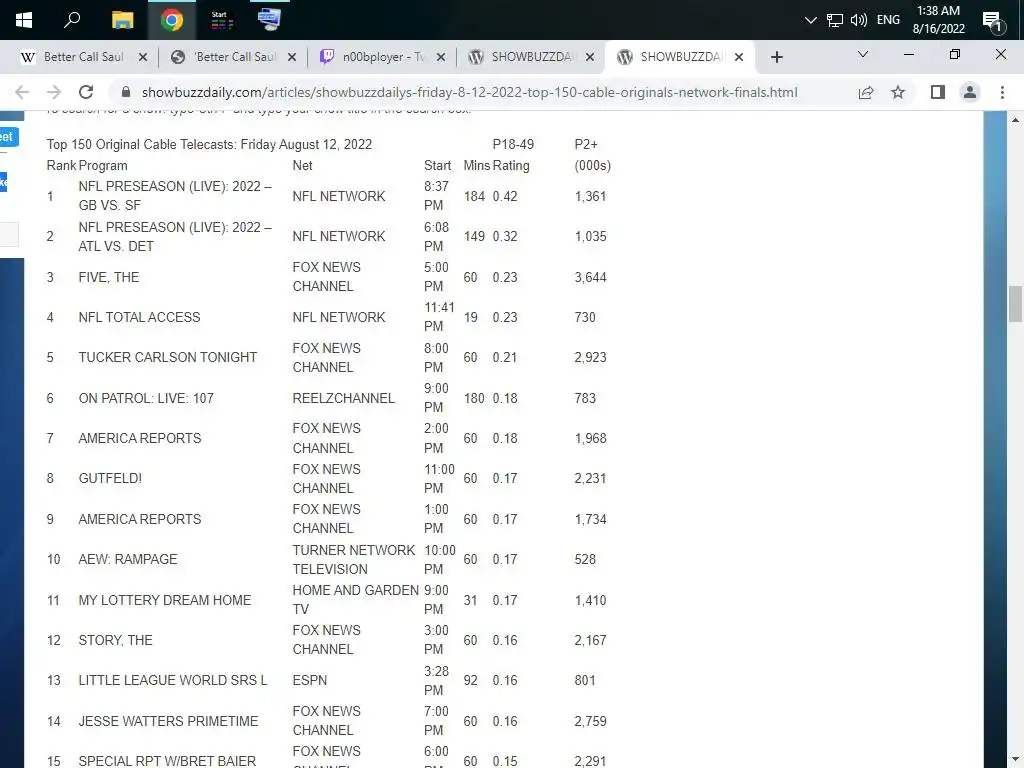This screenshot has width=1024, height=768.
Task: Click scrollbar up arrow
Action: coord(1015,120)
